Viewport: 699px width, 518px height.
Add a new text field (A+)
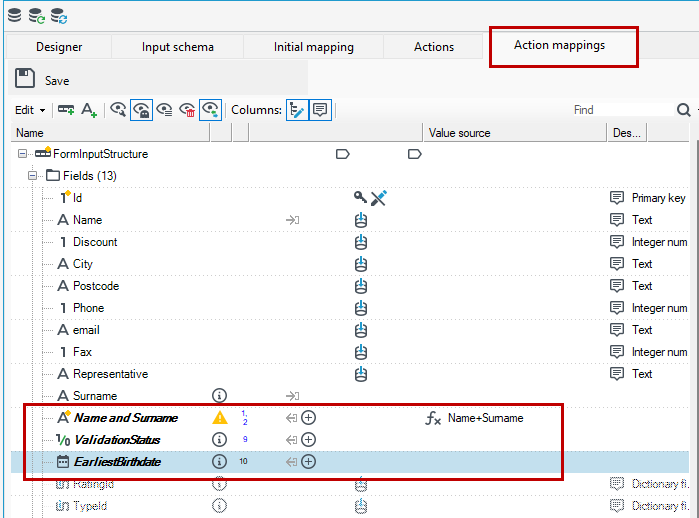pos(89,110)
